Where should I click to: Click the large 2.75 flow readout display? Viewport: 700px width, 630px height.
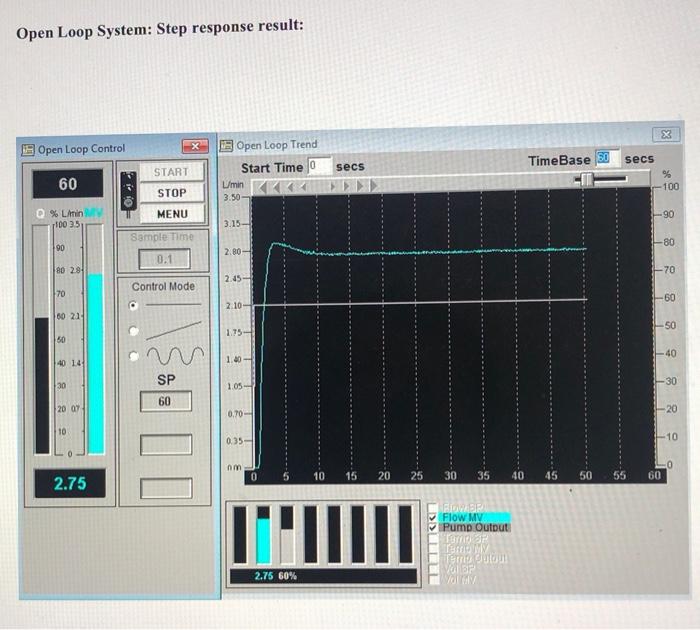click(70, 484)
